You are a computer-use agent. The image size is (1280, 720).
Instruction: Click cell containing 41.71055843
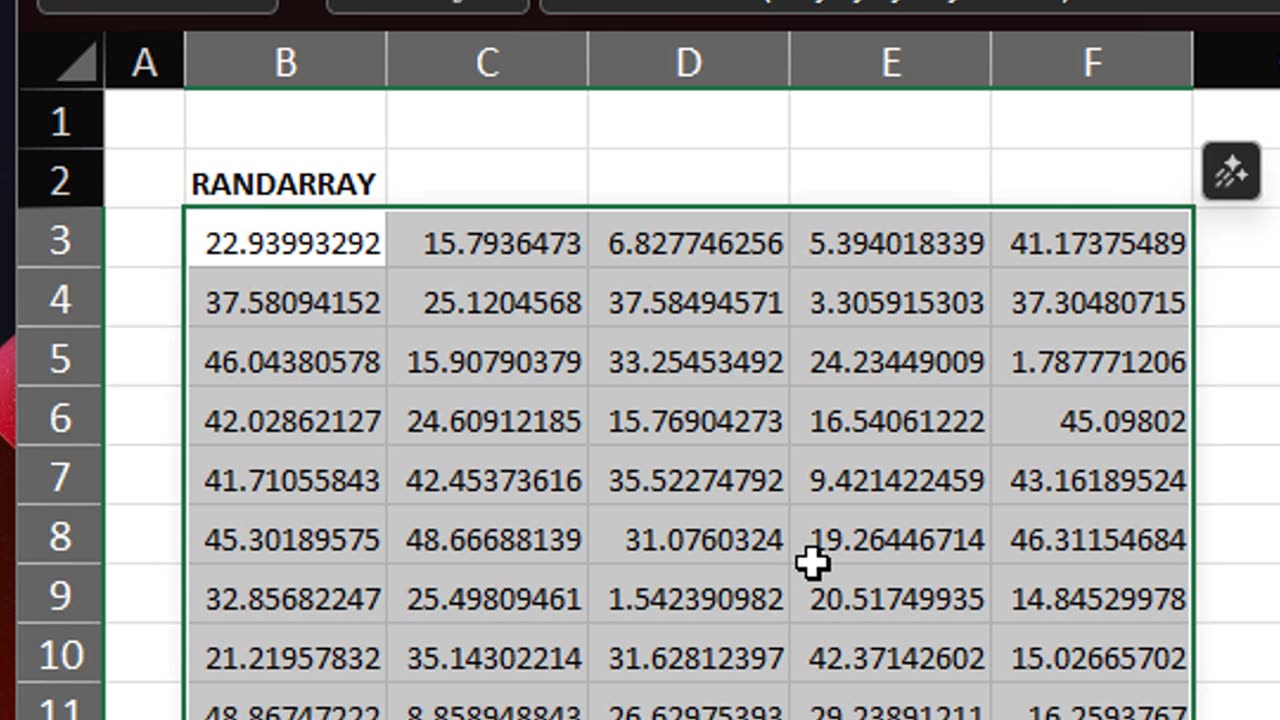[x=285, y=476]
